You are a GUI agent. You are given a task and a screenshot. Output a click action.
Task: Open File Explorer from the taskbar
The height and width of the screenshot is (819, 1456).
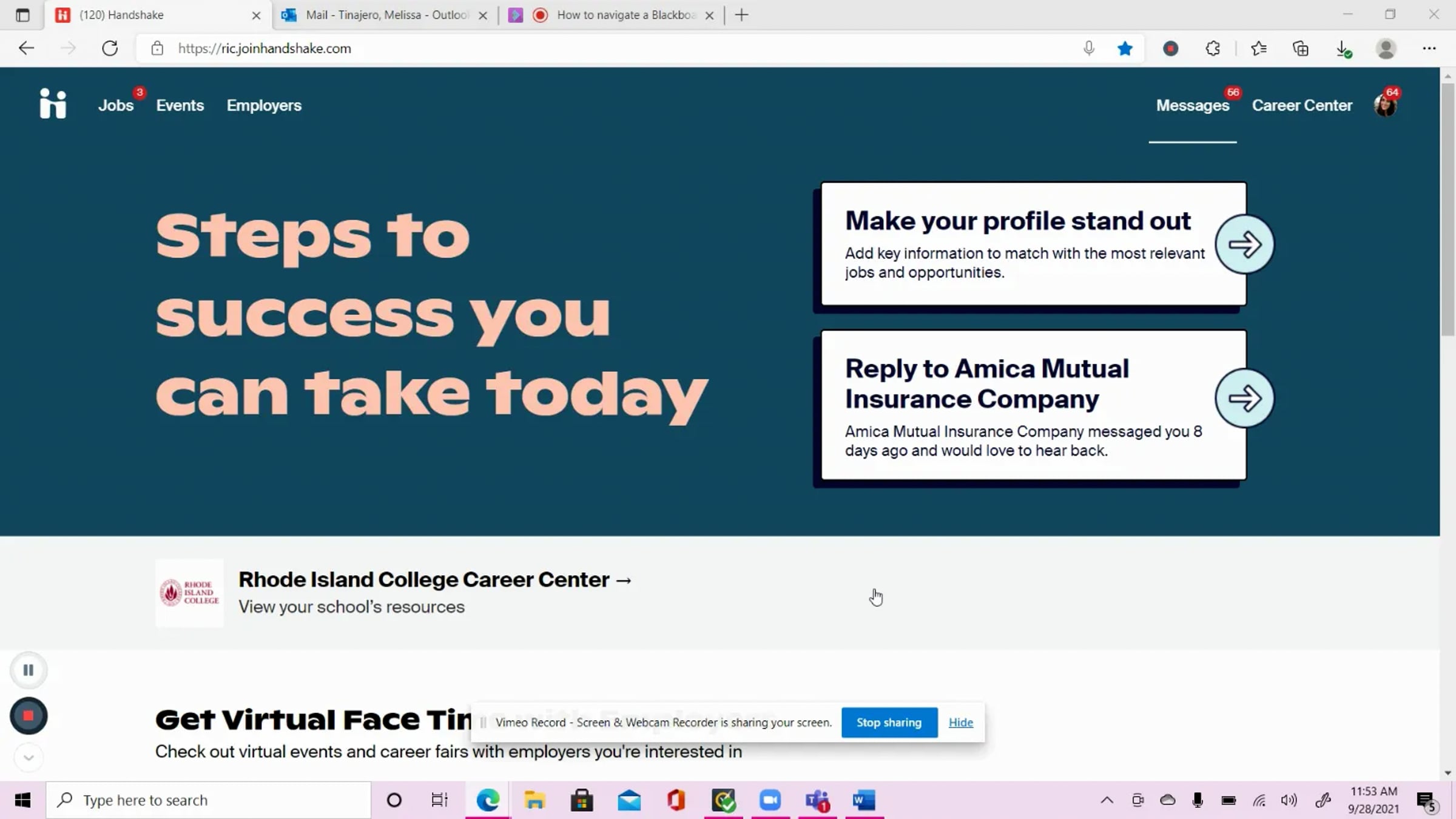pyautogui.click(x=534, y=801)
